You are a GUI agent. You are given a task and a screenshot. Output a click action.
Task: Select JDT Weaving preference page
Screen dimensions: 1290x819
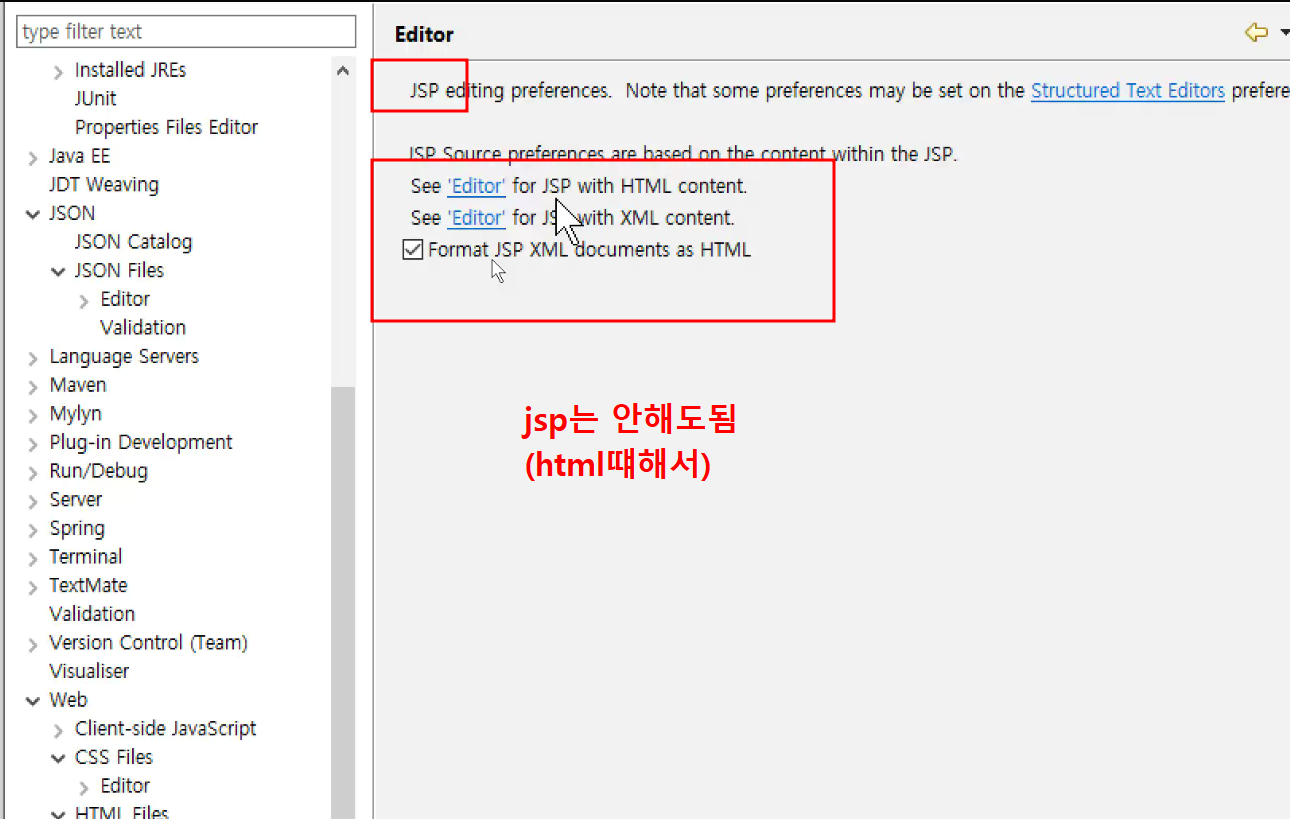coord(104,185)
